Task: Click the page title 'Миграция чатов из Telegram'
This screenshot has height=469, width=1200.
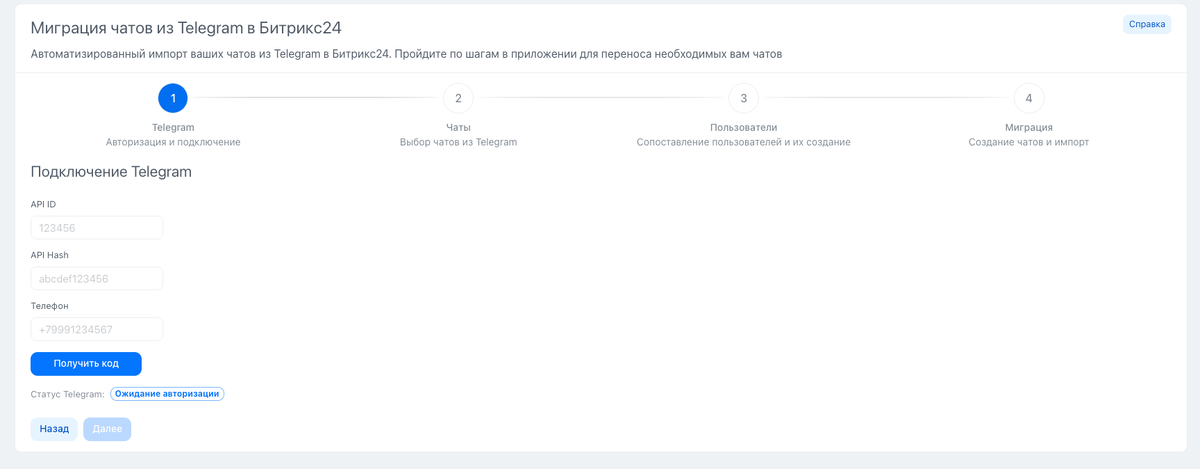Action: coord(187,27)
